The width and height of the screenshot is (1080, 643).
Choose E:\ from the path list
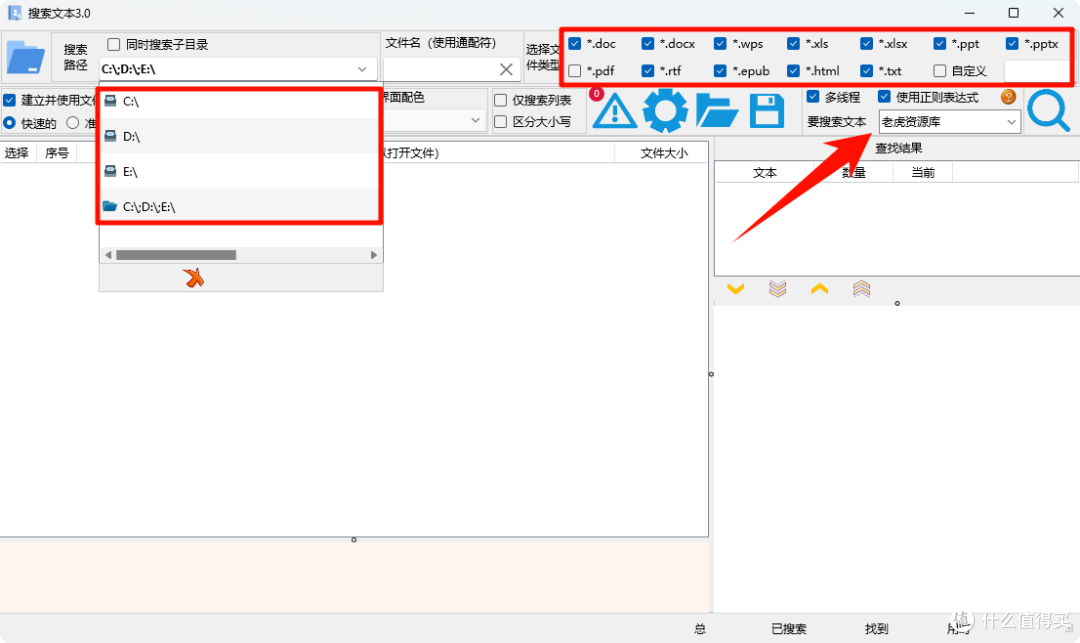coord(239,171)
